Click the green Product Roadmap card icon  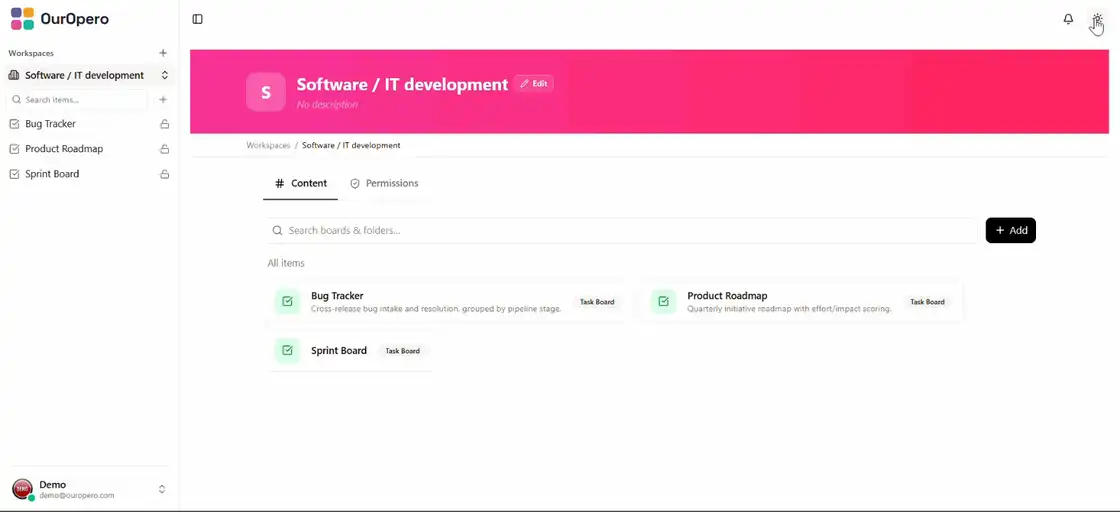pos(663,302)
